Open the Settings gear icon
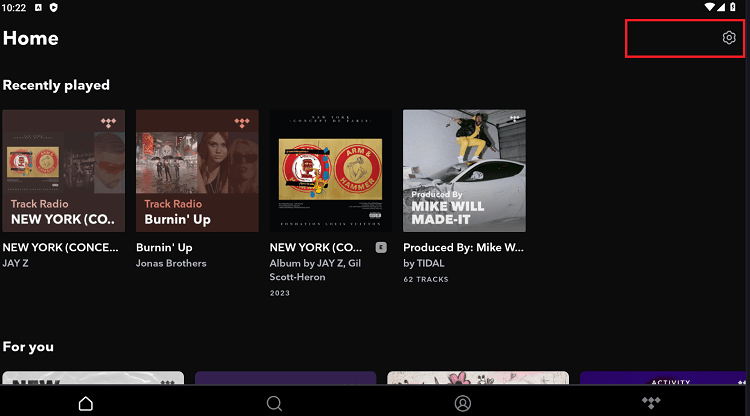Screen dimensions: 750x416 click(x=728, y=37)
